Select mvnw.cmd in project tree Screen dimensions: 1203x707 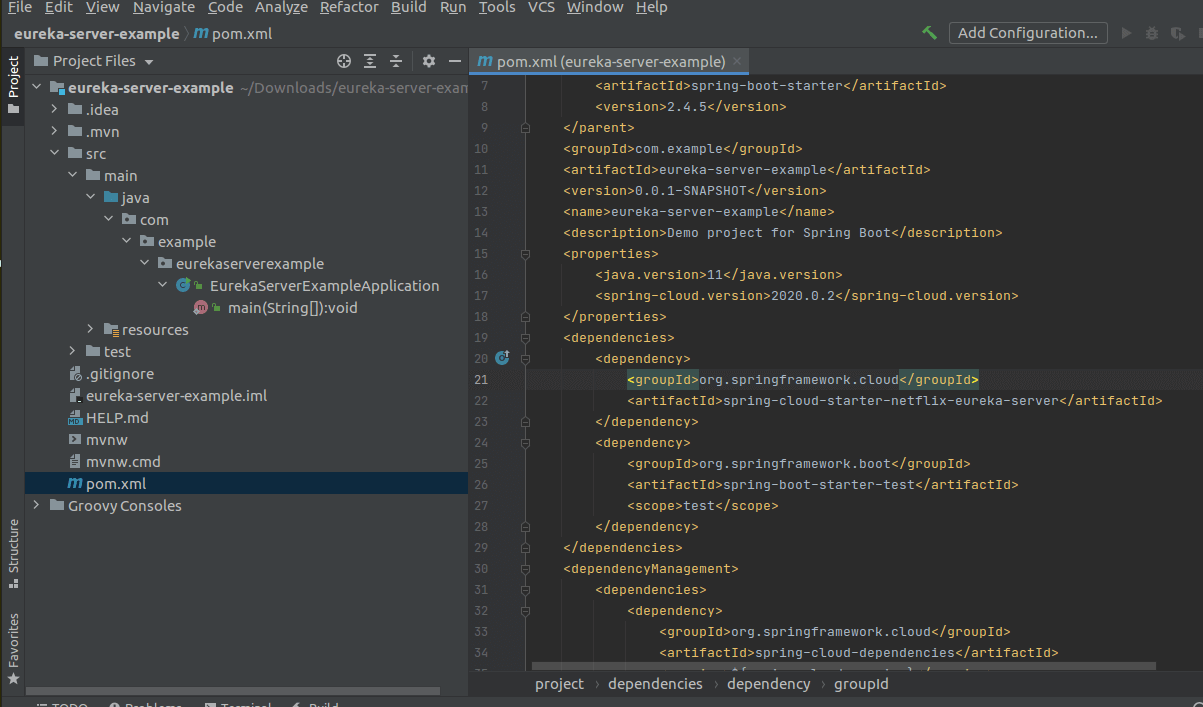(123, 462)
